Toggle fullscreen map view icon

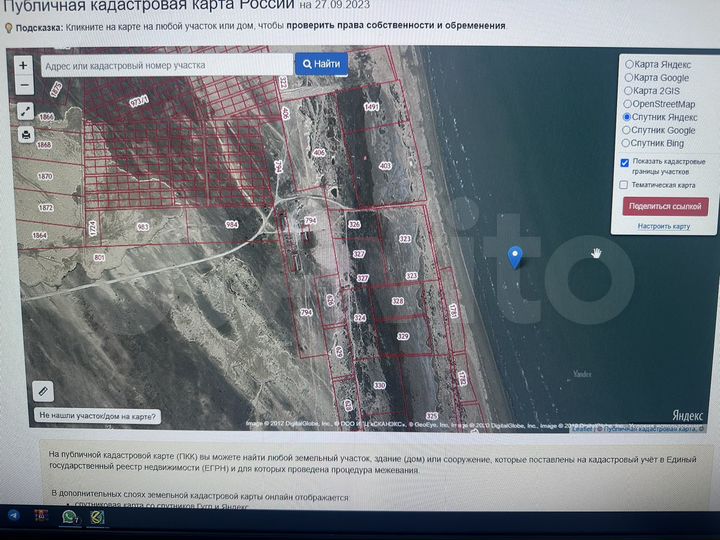(26, 111)
